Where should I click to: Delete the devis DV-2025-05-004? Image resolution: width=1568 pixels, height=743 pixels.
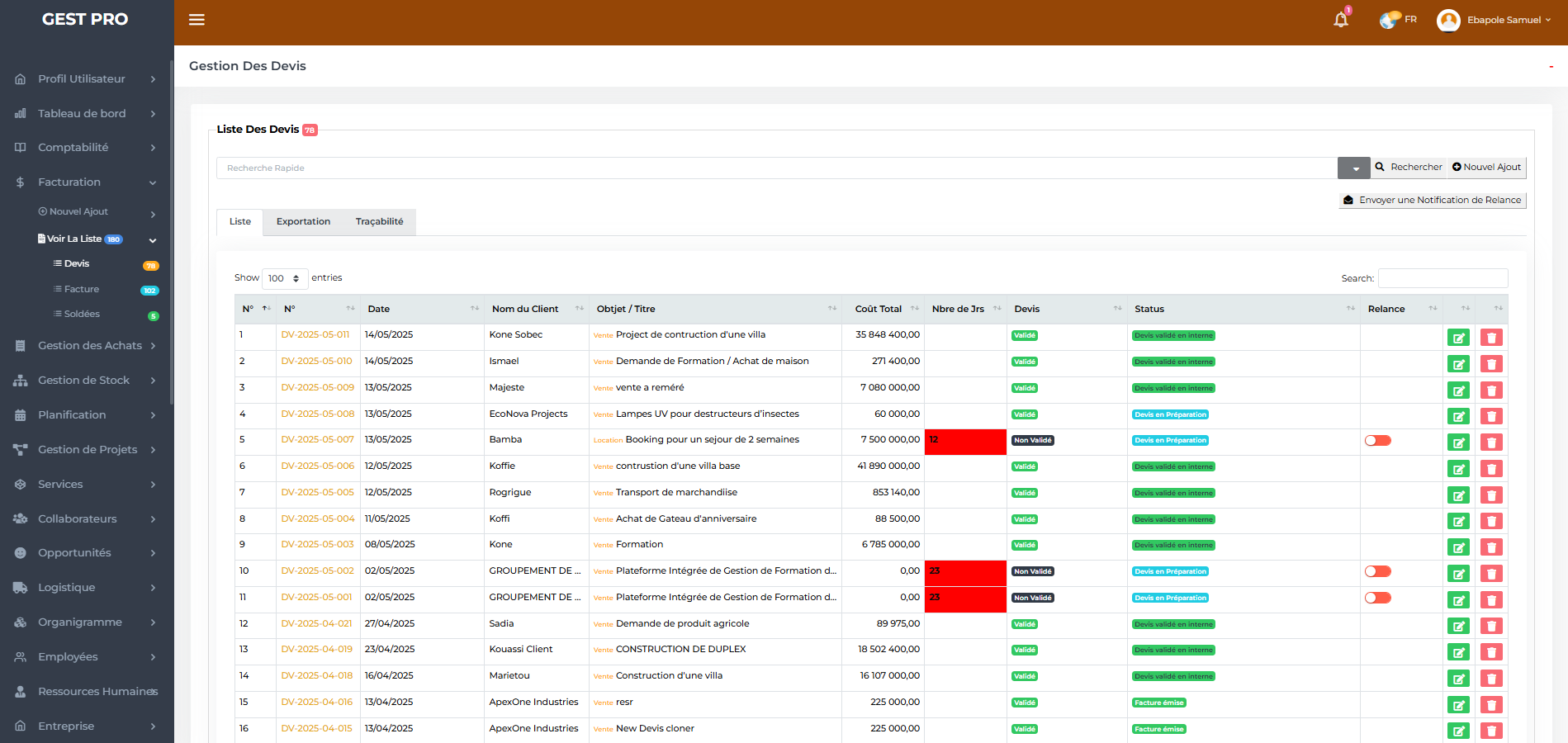(1491, 521)
